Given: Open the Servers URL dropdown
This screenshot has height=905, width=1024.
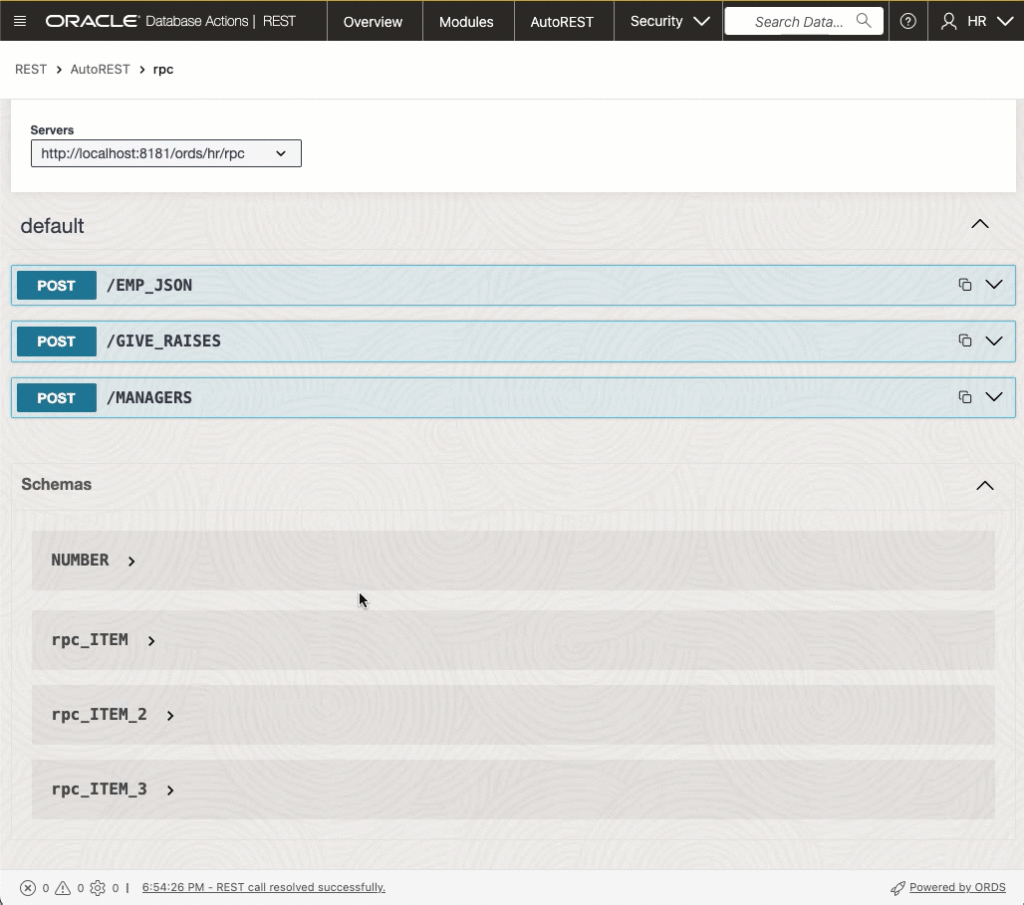Looking at the screenshot, I should click(284, 153).
